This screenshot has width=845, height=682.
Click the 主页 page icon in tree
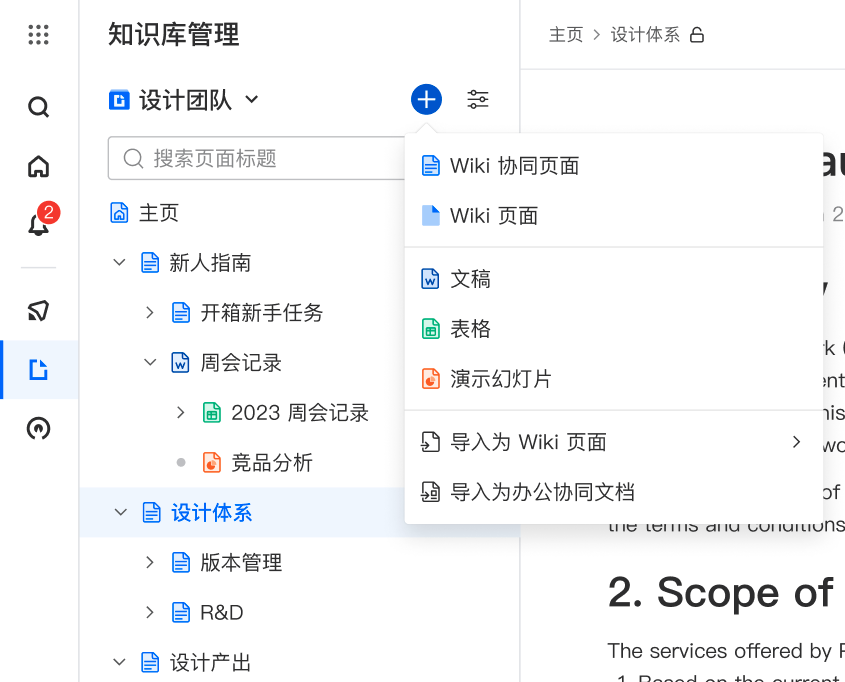click(119, 213)
